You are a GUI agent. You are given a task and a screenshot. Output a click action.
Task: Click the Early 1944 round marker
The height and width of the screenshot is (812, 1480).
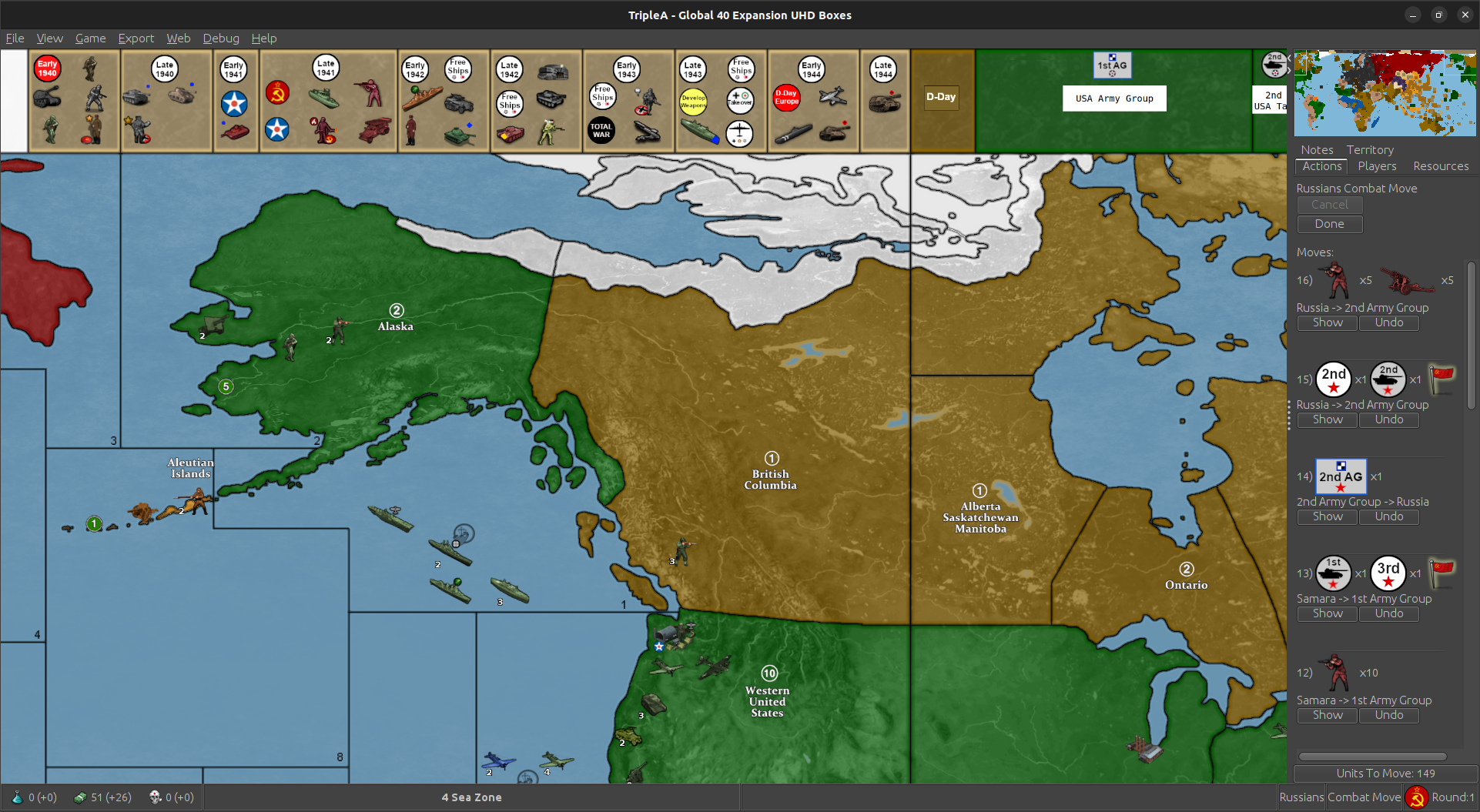point(811,69)
